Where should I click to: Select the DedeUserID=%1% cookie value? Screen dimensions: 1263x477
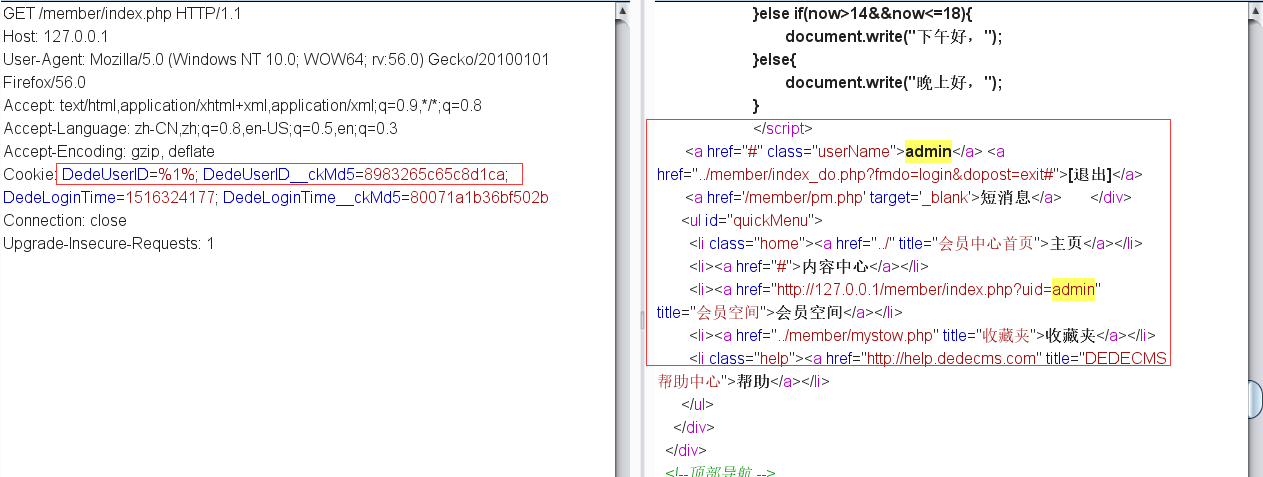pyautogui.click(x=129, y=175)
